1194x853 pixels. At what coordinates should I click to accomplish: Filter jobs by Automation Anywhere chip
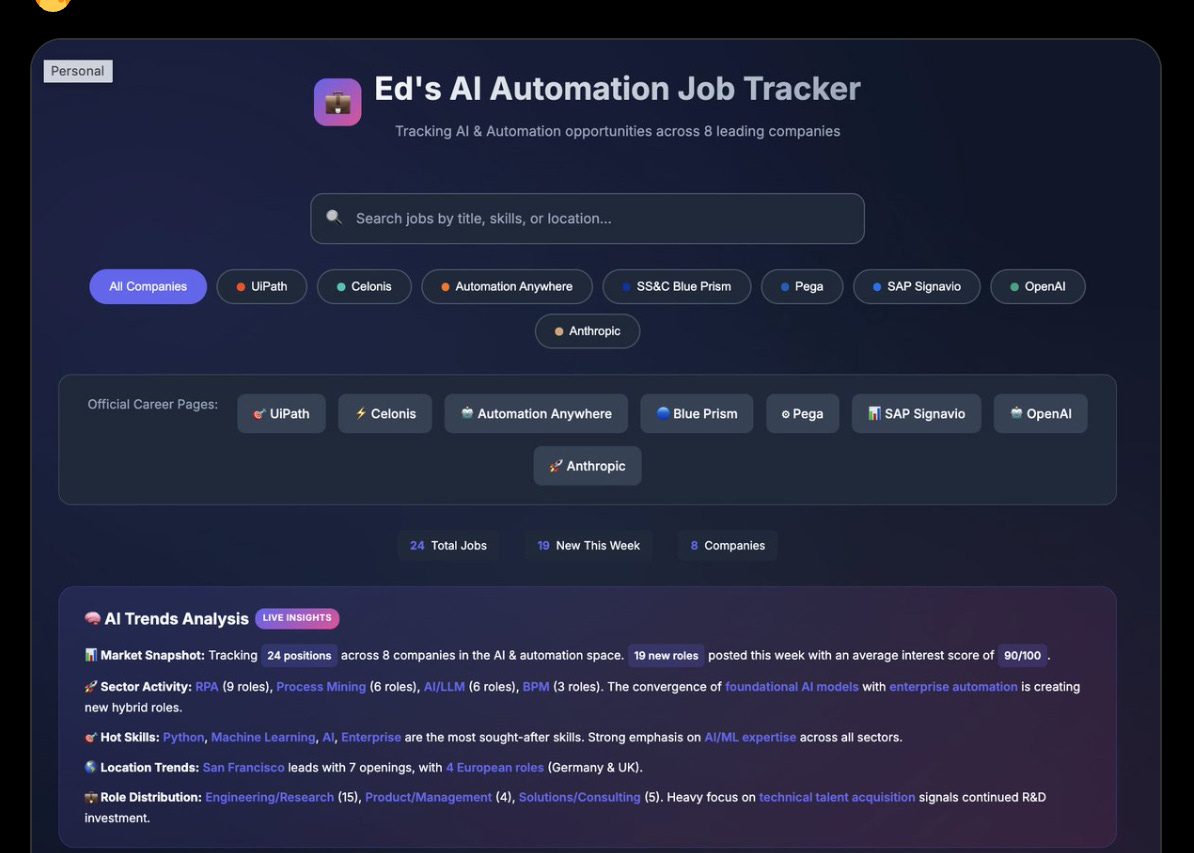[x=506, y=286]
